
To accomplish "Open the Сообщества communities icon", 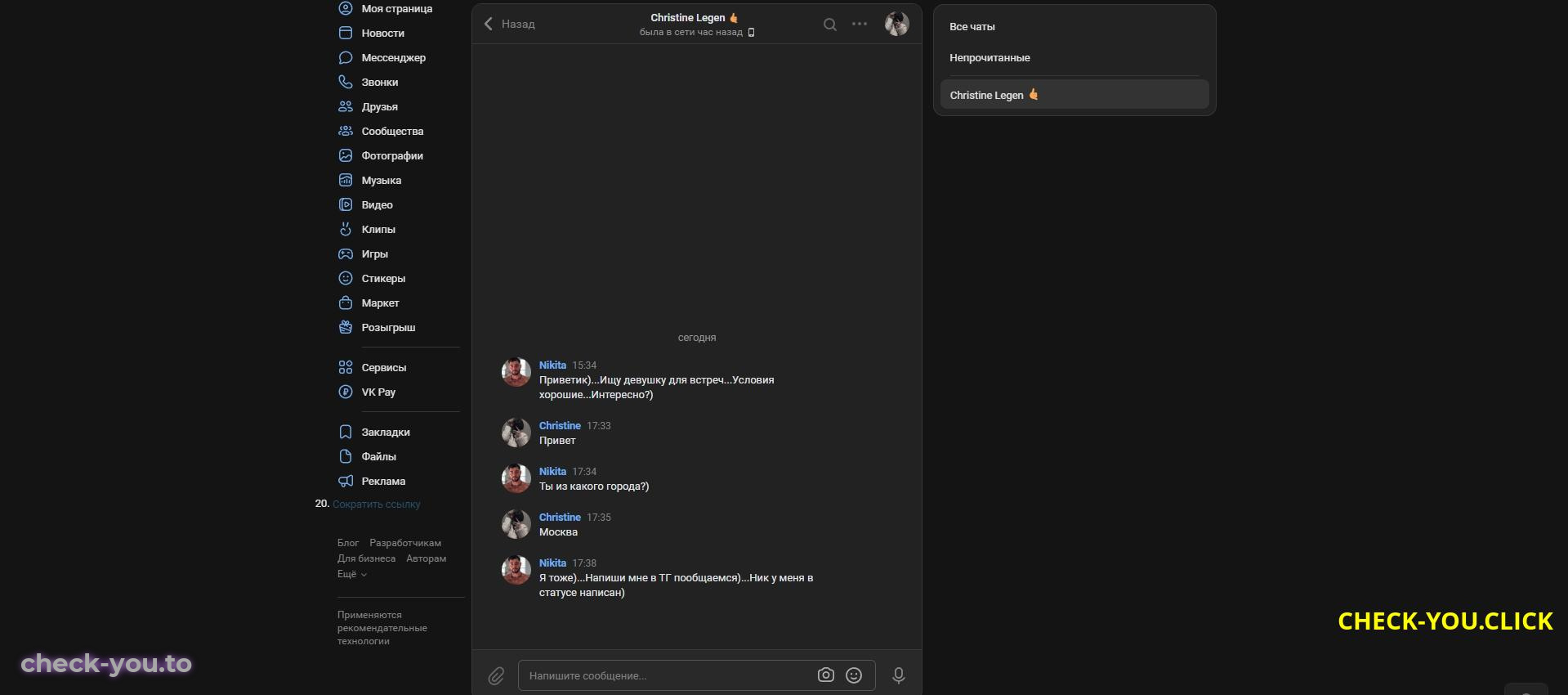I will [x=346, y=132].
